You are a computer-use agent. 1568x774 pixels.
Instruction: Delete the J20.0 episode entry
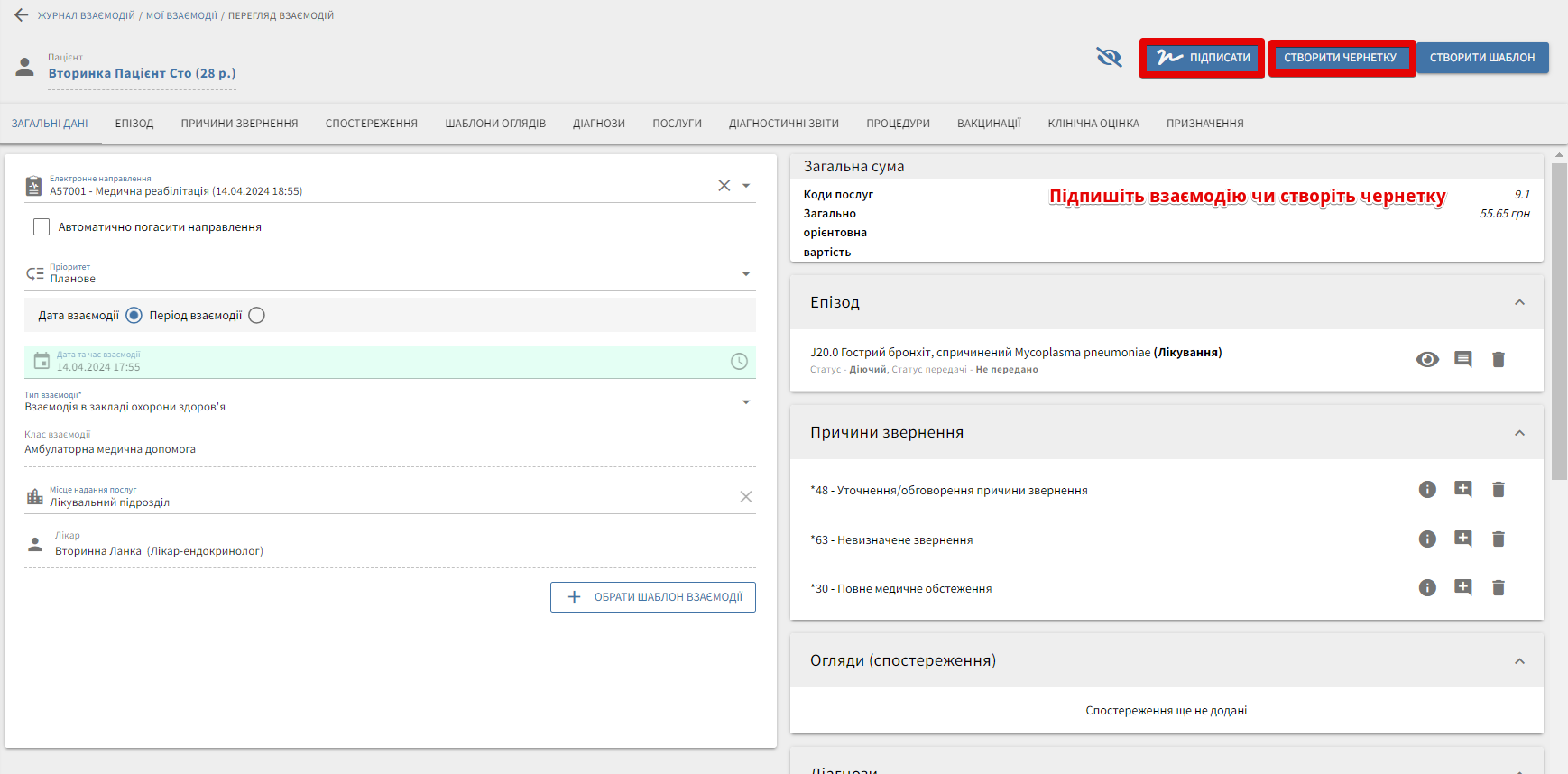1499,360
